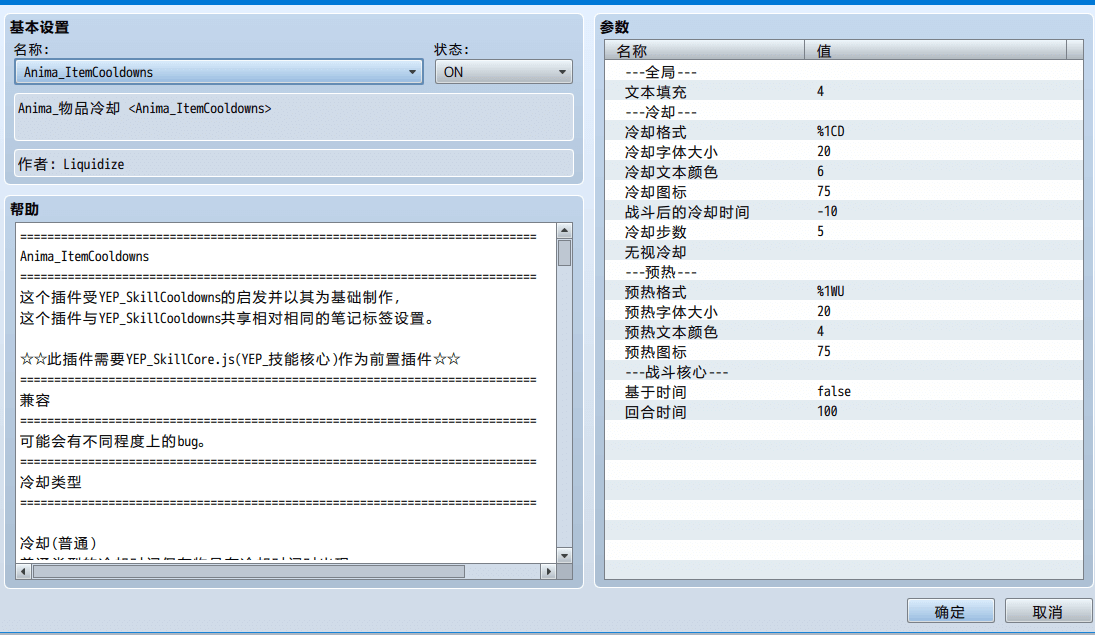Select the 预热文本颜色 parameter row
The image size is (1095, 635).
tap(844, 332)
